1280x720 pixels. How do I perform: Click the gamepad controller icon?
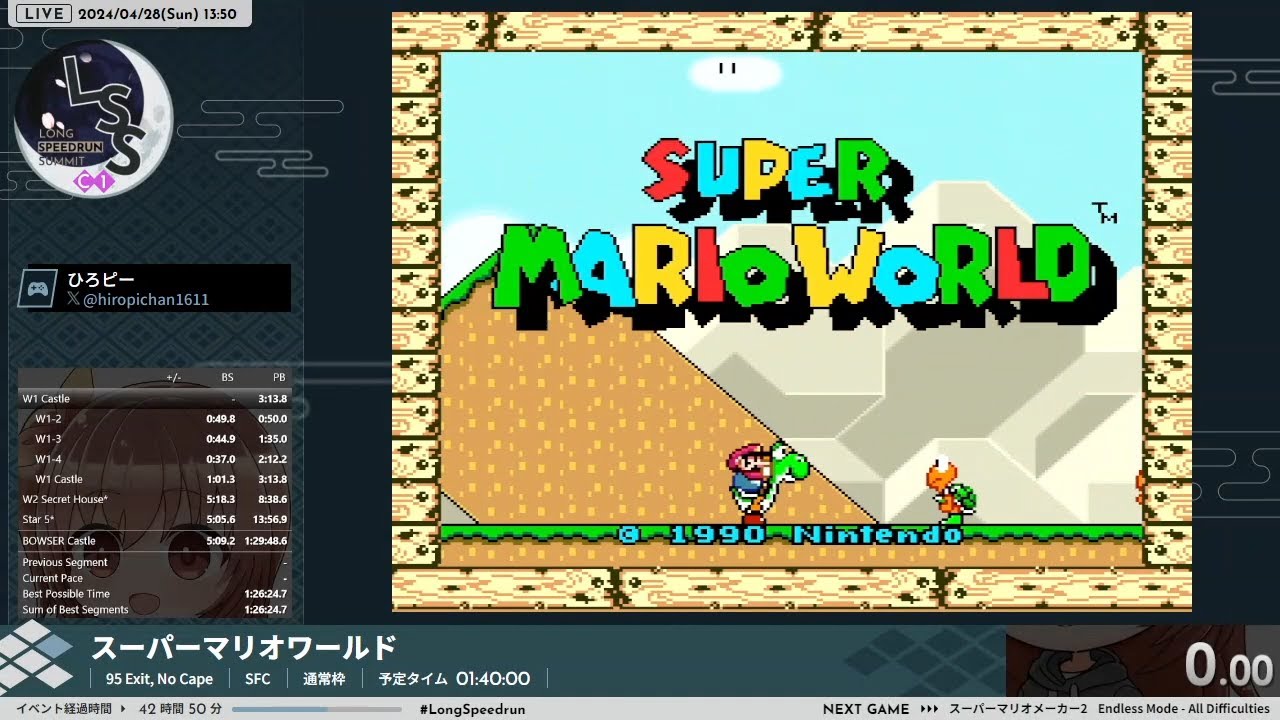(39, 288)
